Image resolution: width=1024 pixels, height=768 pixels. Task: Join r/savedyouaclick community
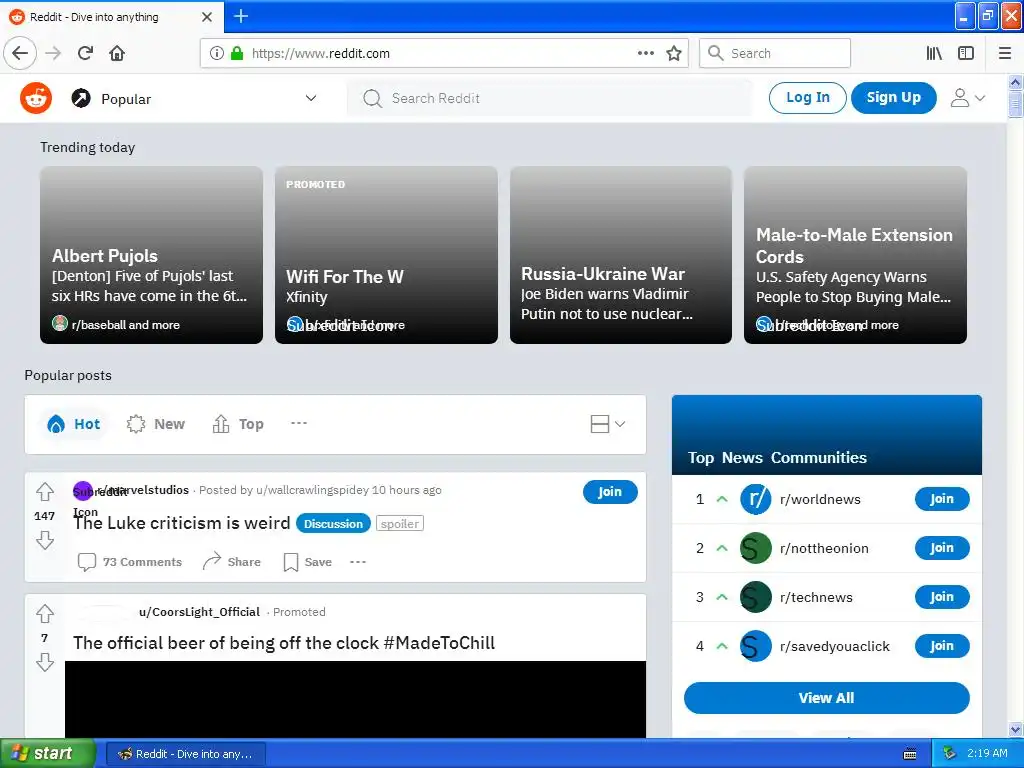point(942,646)
